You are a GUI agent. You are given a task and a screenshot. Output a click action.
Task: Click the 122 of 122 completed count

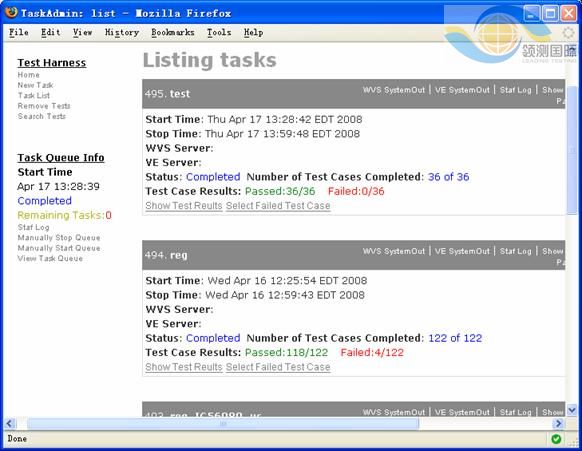(x=455, y=338)
